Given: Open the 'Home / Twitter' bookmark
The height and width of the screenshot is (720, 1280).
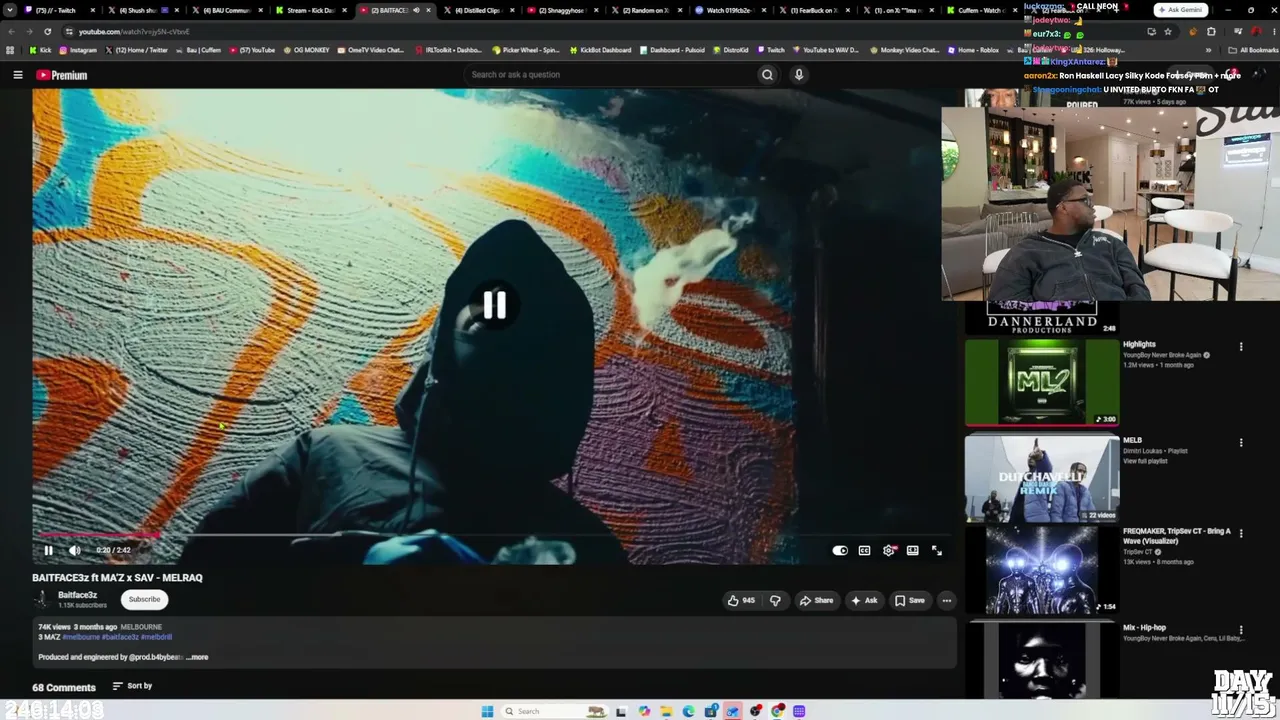Looking at the screenshot, I should click(x=137, y=50).
